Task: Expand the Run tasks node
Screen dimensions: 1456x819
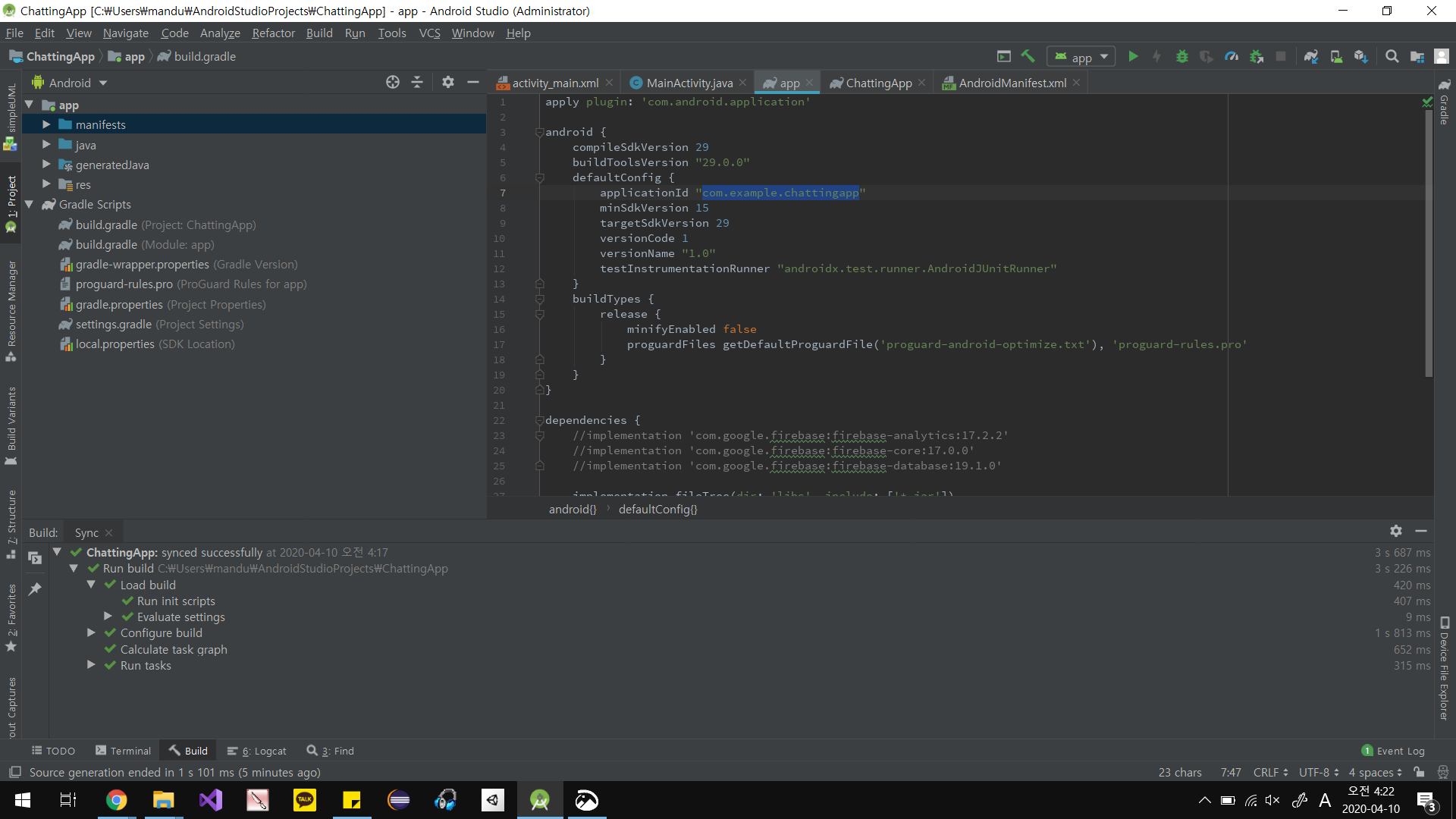Action: point(91,665)
